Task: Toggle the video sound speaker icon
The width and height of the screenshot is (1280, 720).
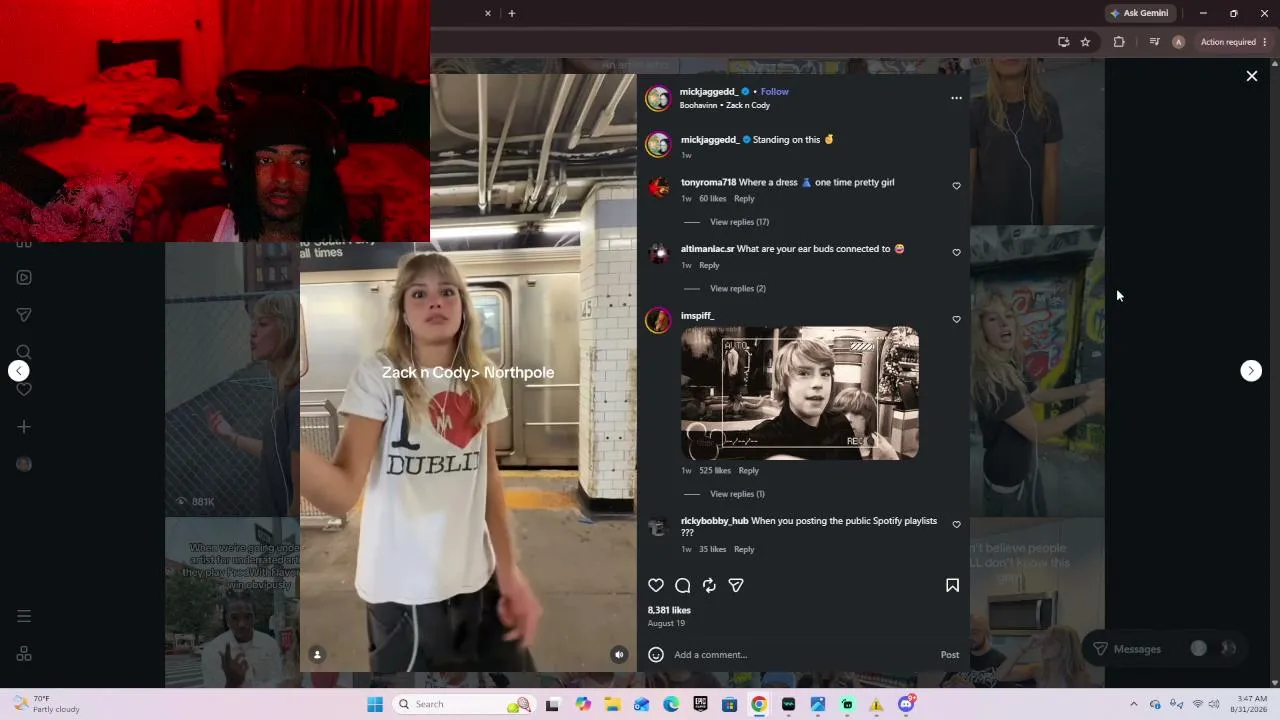Action: (619, 655)
